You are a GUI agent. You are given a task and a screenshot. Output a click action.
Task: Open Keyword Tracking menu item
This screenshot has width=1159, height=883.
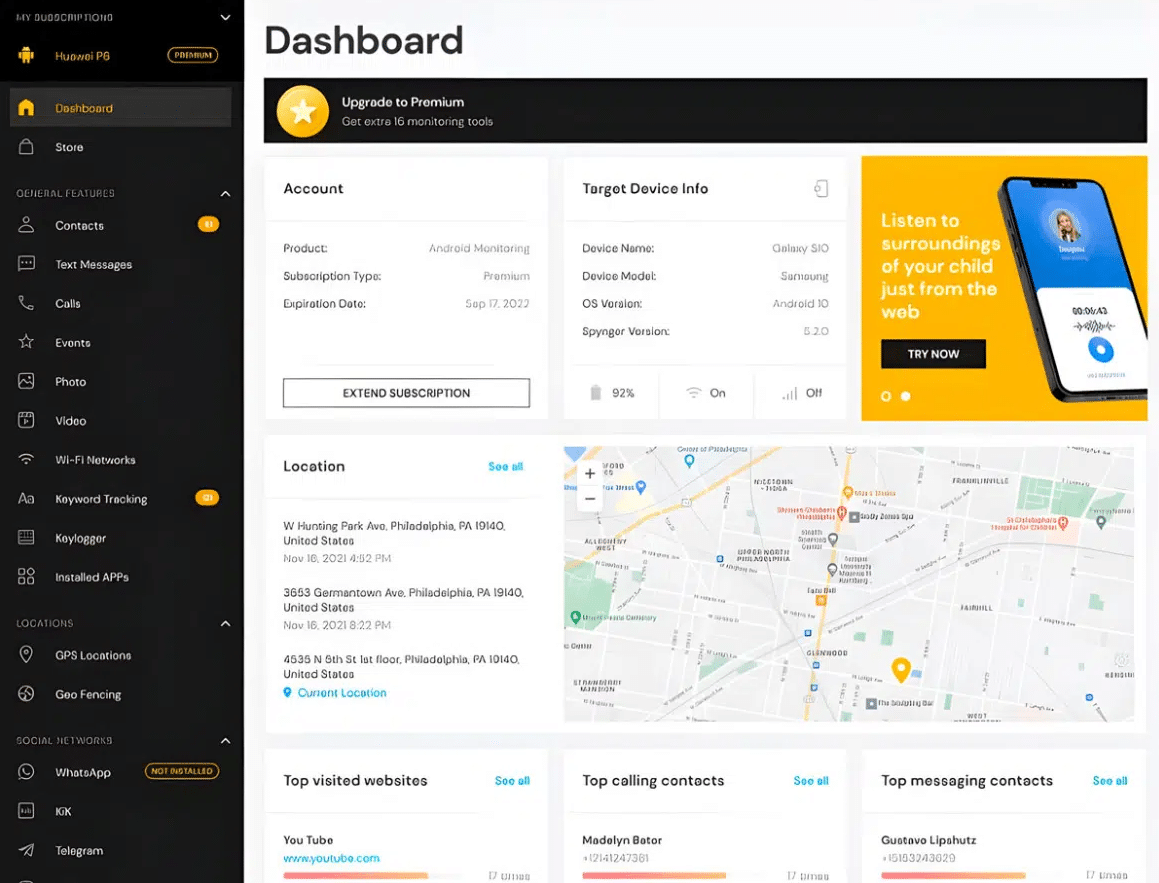coord(120,499)
